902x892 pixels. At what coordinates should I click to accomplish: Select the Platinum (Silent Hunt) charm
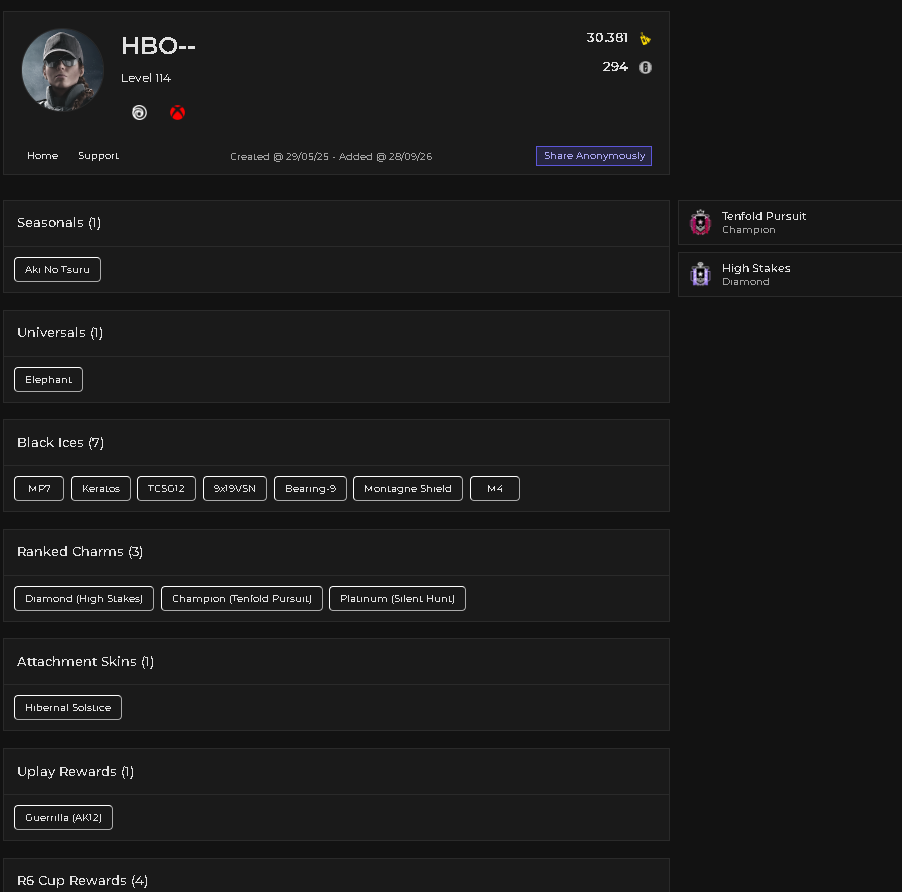398,599
